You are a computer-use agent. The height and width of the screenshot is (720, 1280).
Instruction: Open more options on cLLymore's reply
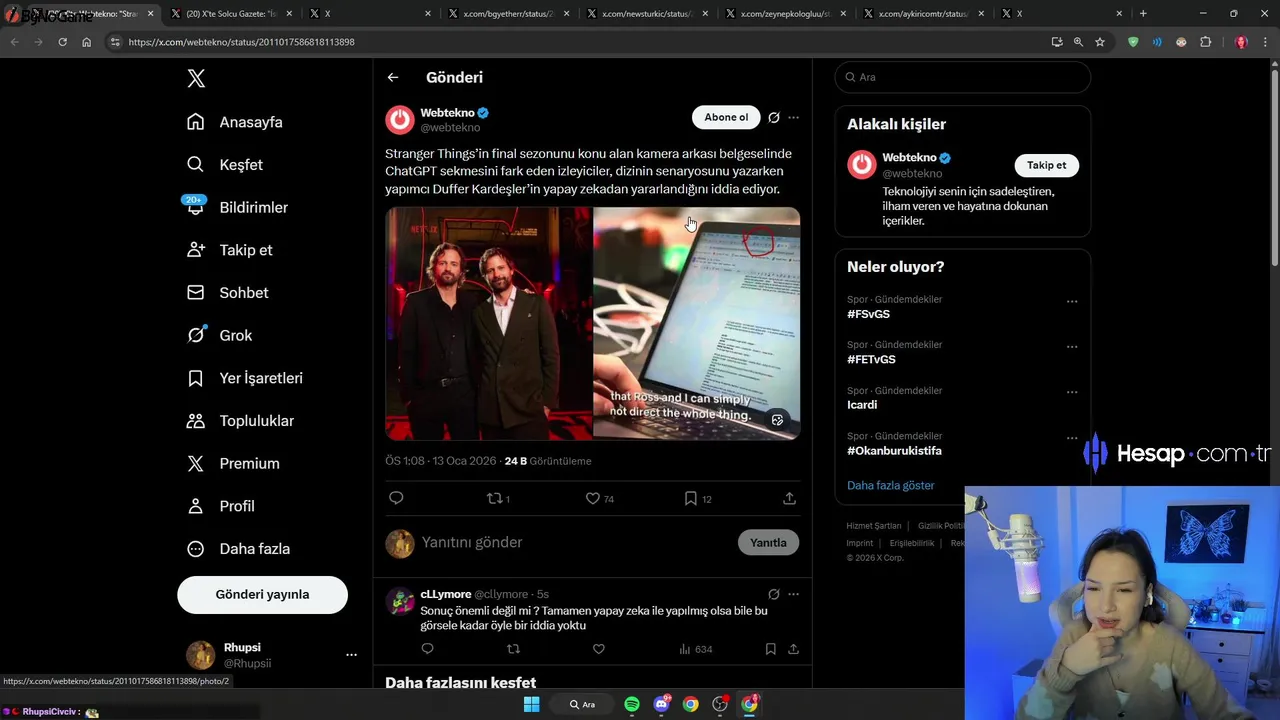793,594
